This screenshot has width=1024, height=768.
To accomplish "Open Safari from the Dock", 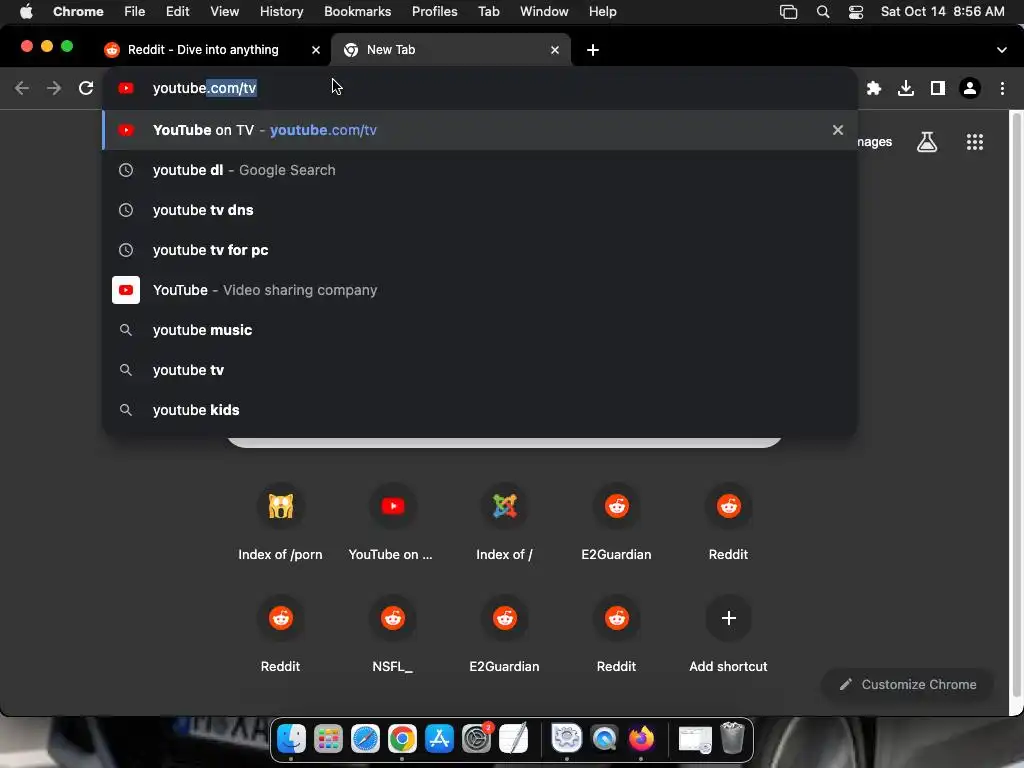I will [365, 739].
